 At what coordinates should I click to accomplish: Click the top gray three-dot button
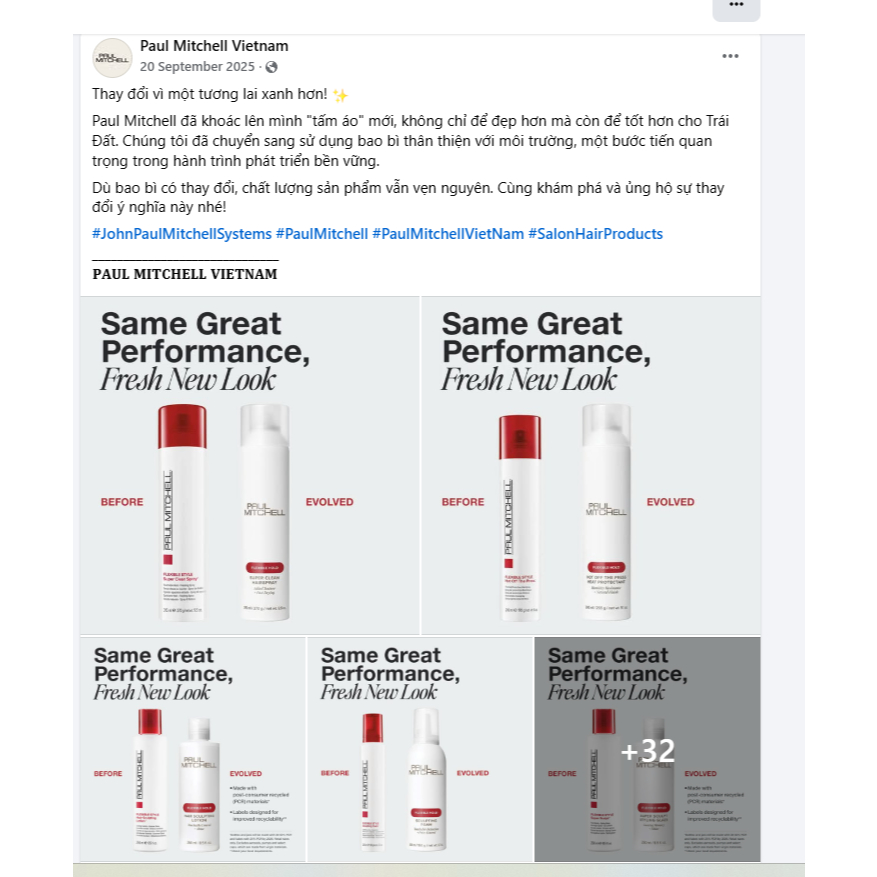click(736, 8)
